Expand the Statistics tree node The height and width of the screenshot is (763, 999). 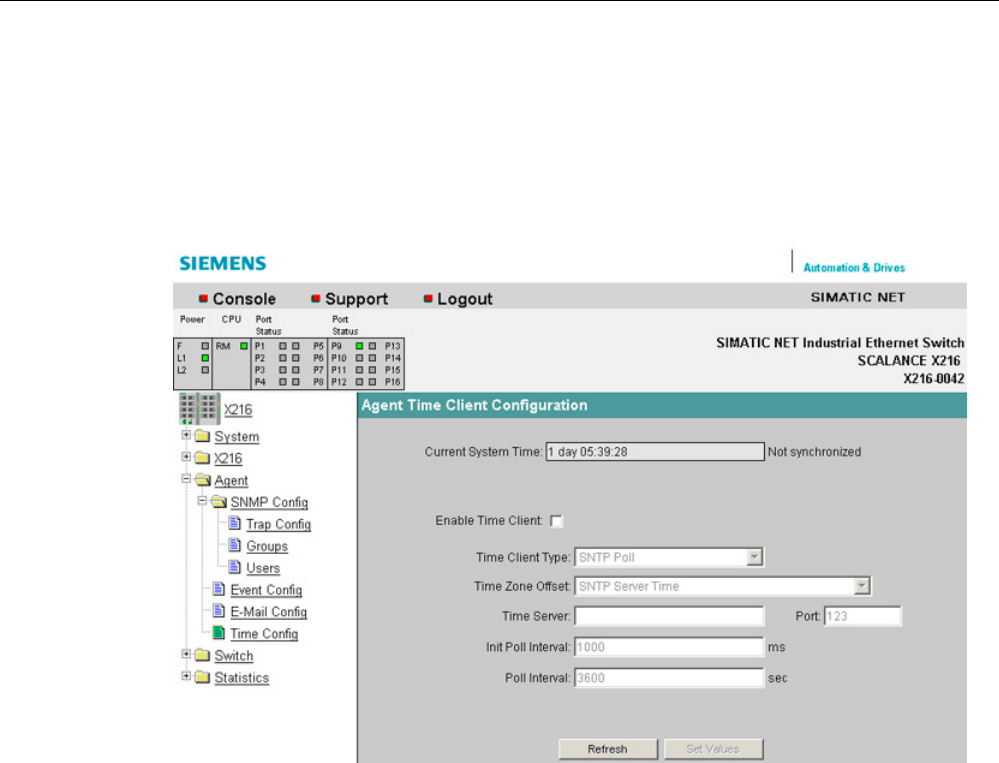(x=186, y=676)
